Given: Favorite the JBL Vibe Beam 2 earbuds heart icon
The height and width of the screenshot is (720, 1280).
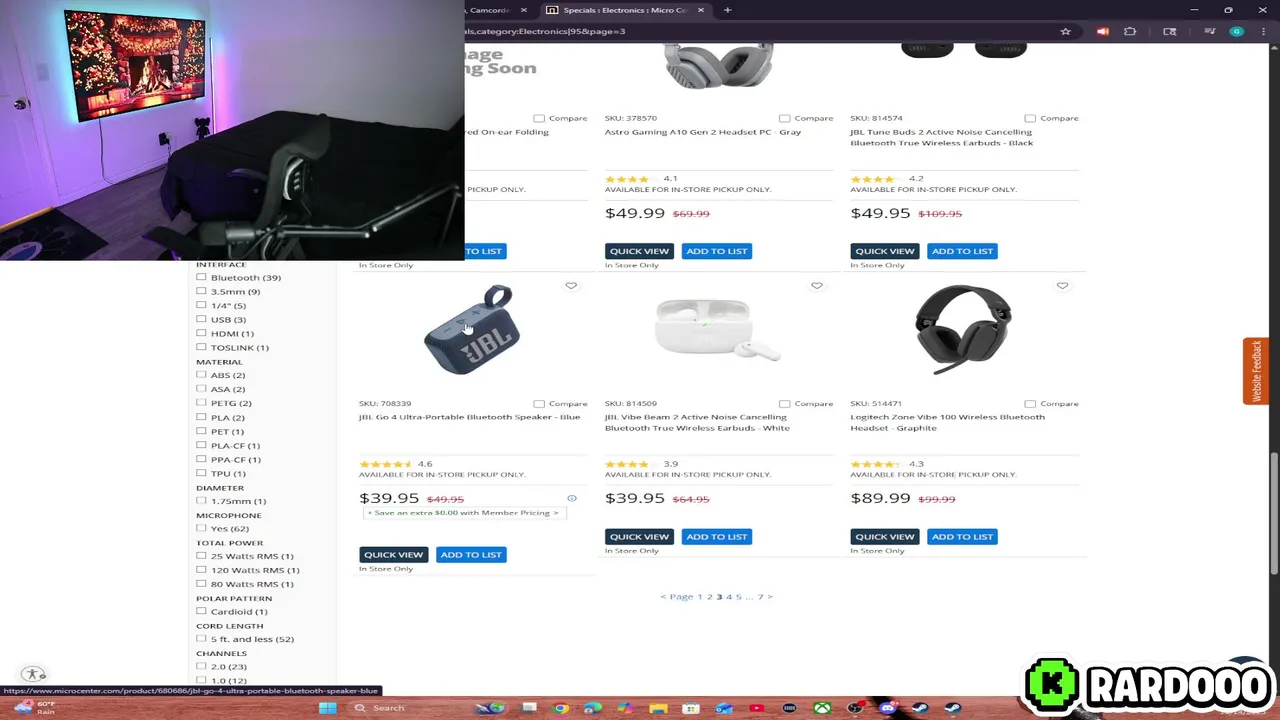Looking at the screenshot, I should point(817,286).
